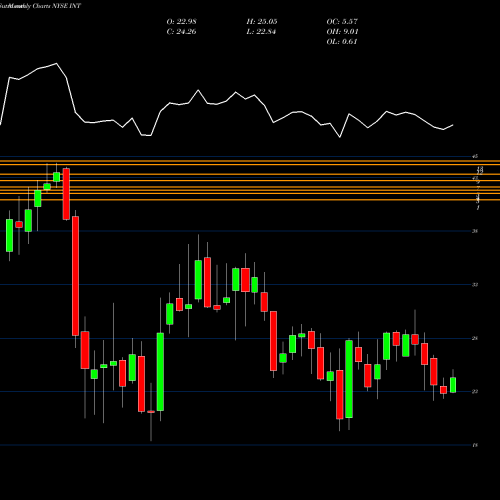500x500 pixels.
Task: Click the open price 'O: 22.98'
Action: pyautogui.click(x=182, y=22)
